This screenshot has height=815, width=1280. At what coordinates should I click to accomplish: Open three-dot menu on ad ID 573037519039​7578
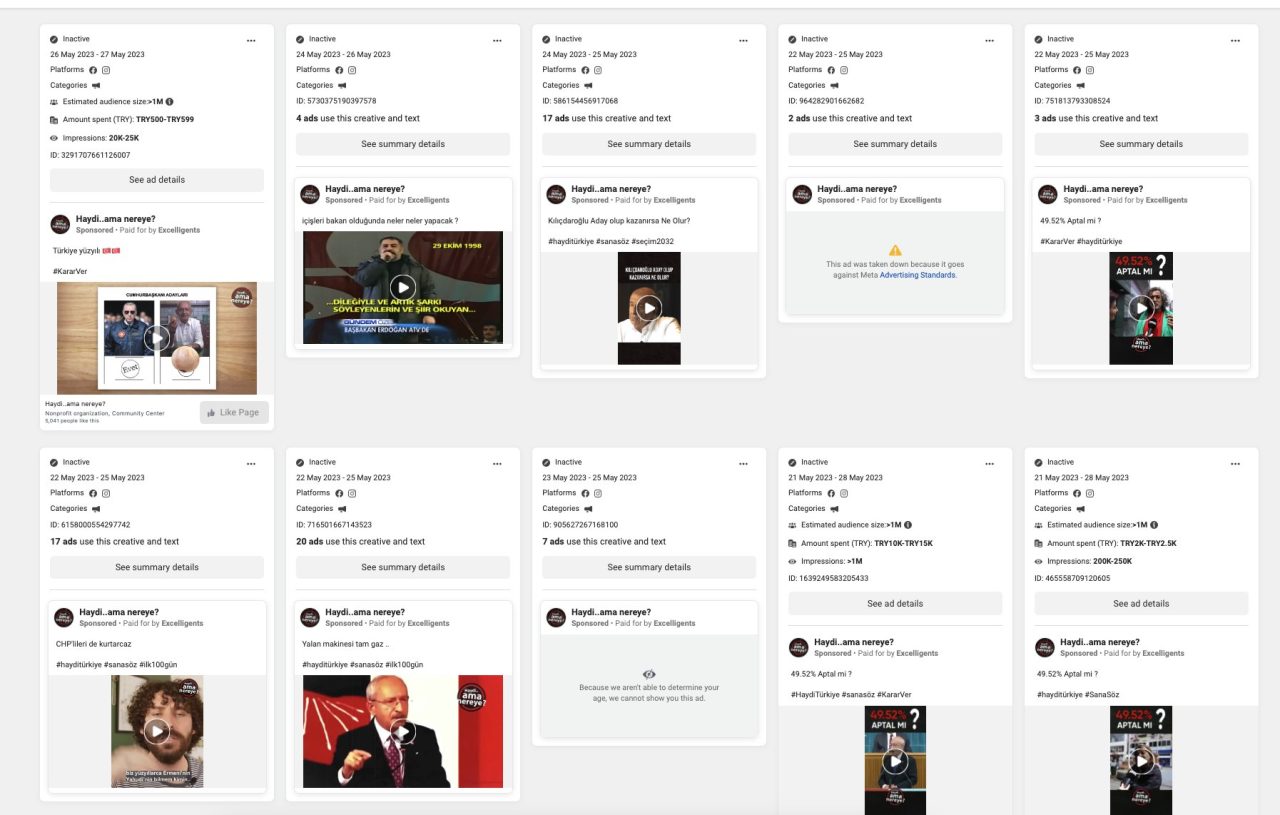(x=497, y=40)
